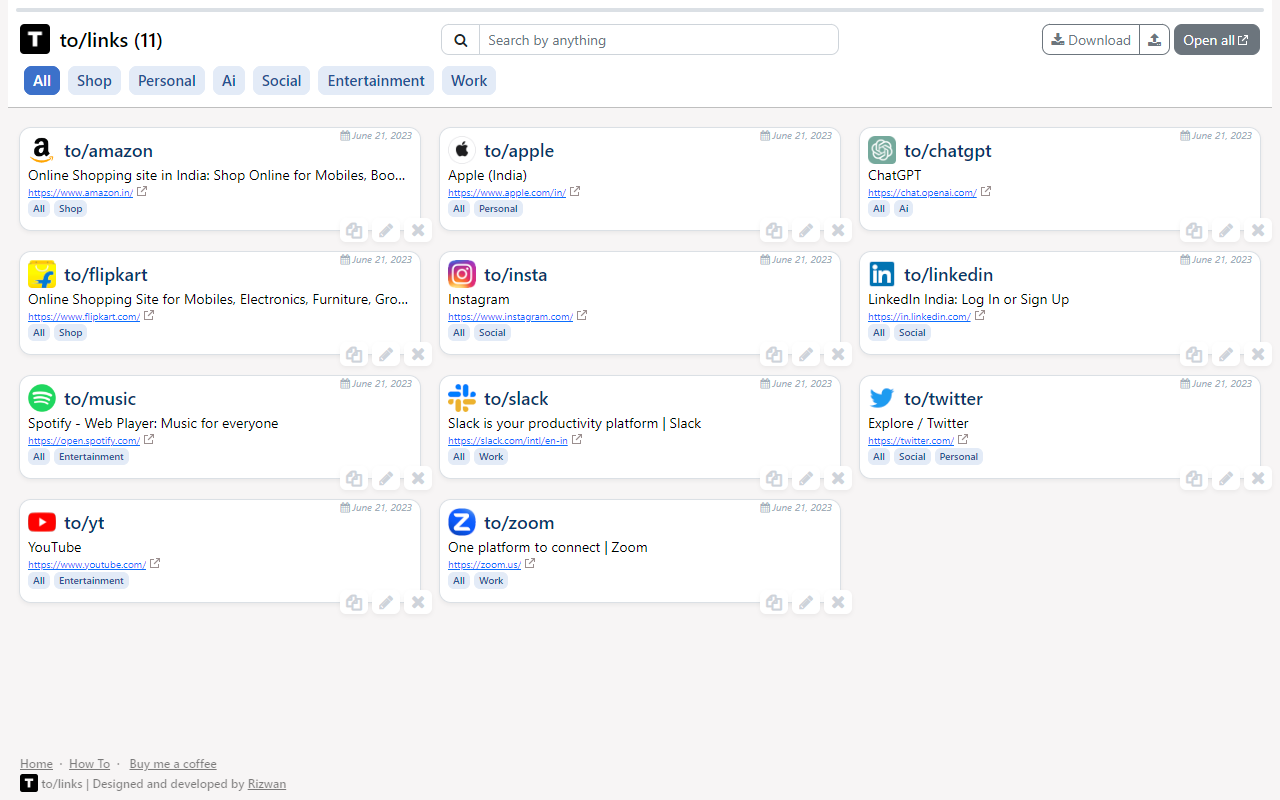Click the Personal tag on to/twitter card
The height and width of the screenshot is (800, 1280).
point(959,457)
